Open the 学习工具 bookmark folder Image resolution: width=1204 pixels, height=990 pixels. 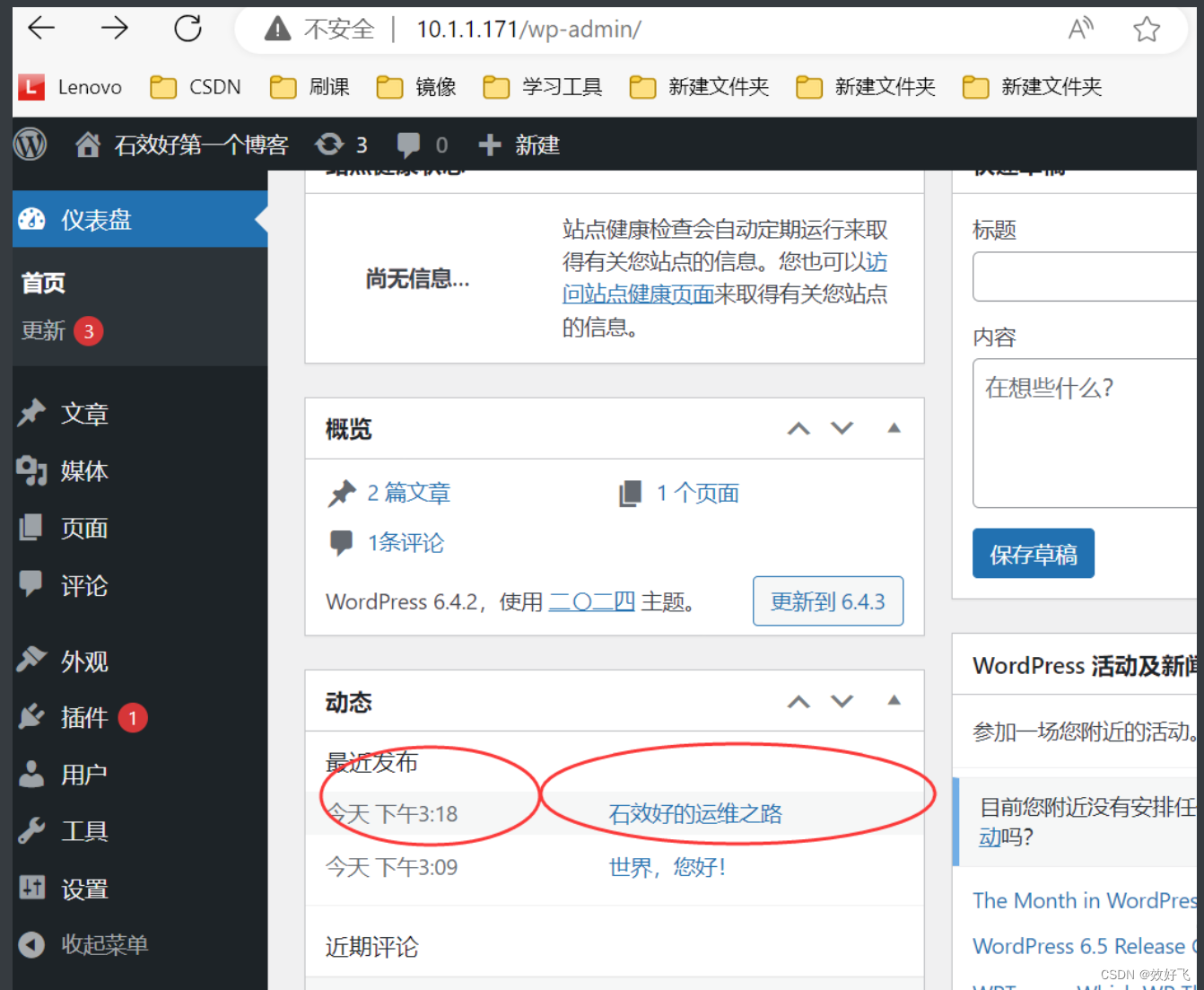coord(543,87)
